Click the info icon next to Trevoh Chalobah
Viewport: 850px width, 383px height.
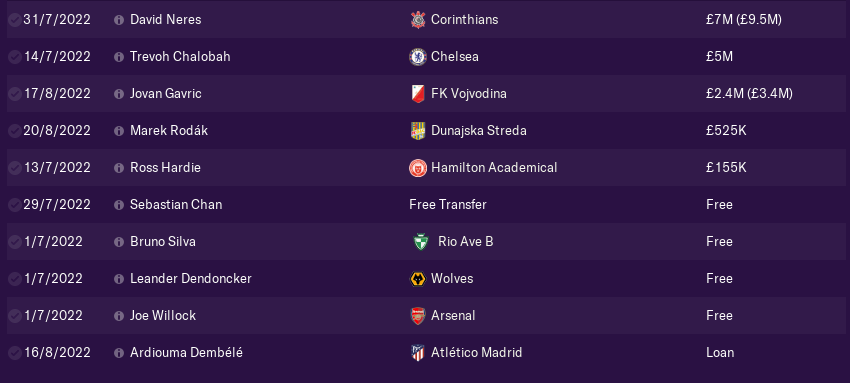[x=119, y=57]
